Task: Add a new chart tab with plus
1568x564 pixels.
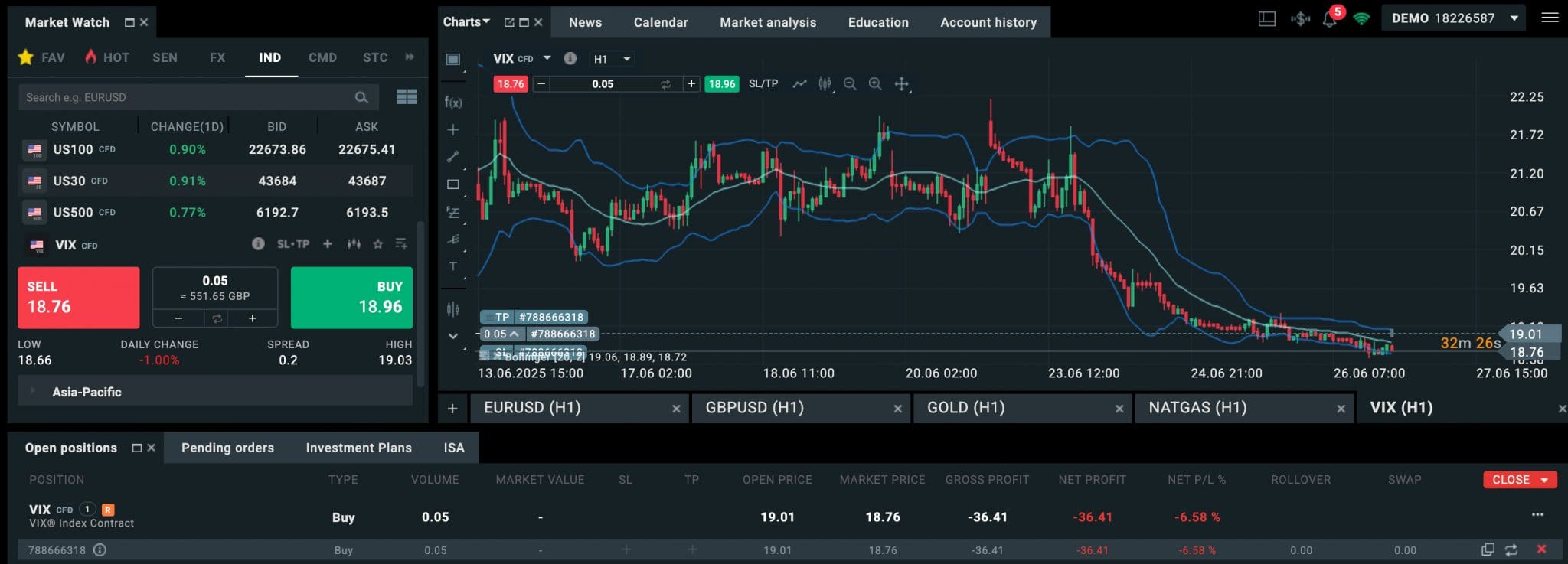Action: [452, 408]
